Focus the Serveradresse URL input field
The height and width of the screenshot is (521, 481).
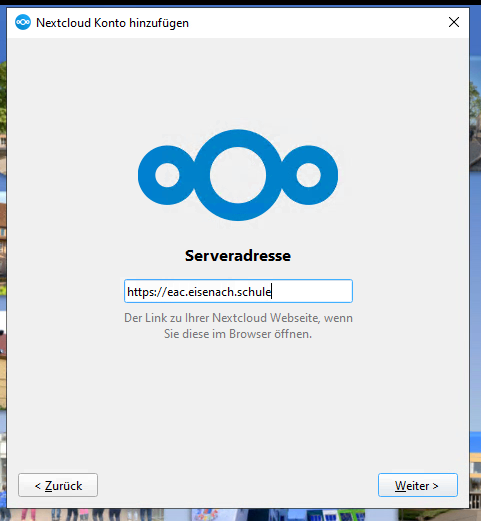pyautogui.click(x=238, y=291)
